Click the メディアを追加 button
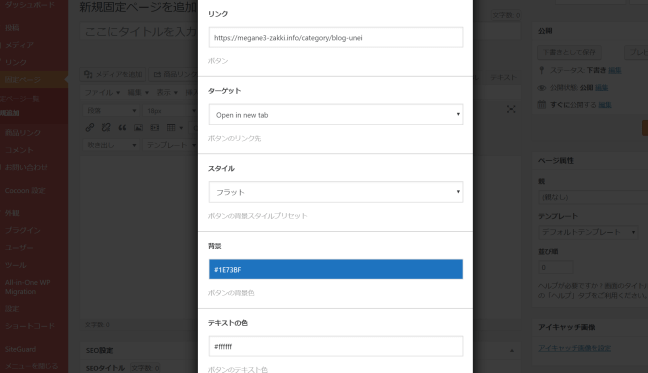648x373 pixels. [113, 74]
